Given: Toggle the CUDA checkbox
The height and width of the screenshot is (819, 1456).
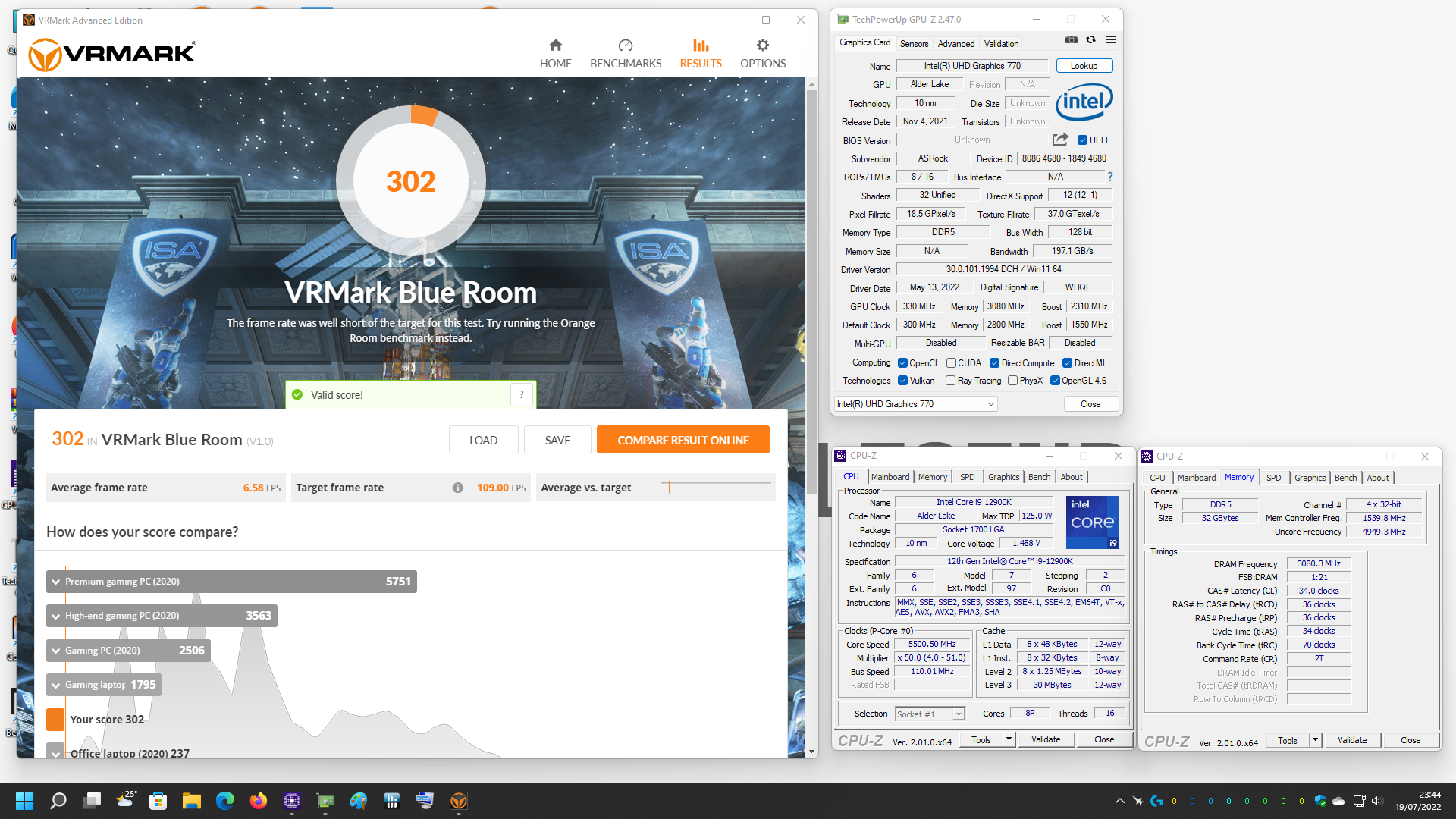Looking at the screenshot, I should click(951, 363).
